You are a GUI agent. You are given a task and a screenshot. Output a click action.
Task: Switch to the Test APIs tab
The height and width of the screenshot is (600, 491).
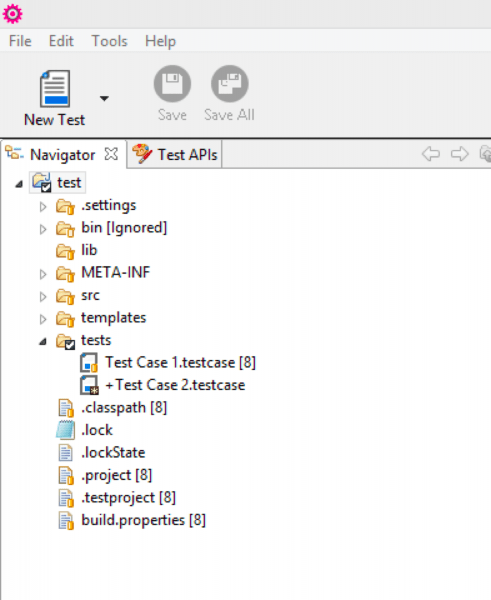[175, 154]
